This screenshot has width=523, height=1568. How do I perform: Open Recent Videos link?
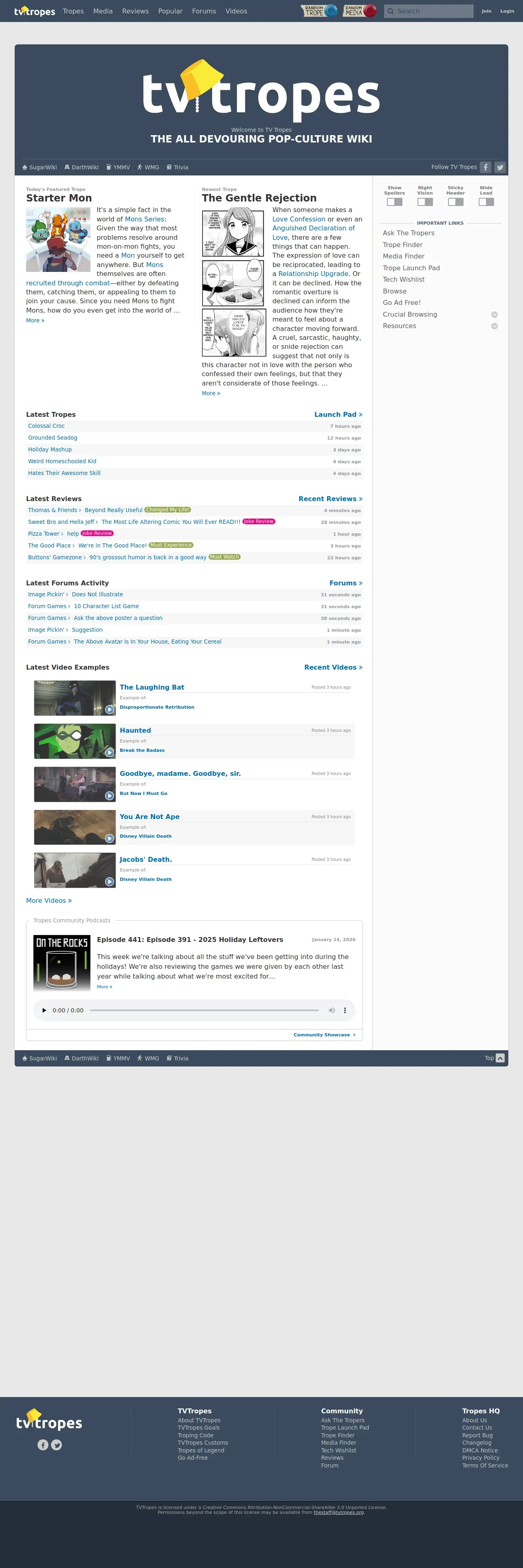(x=334, y=668)
